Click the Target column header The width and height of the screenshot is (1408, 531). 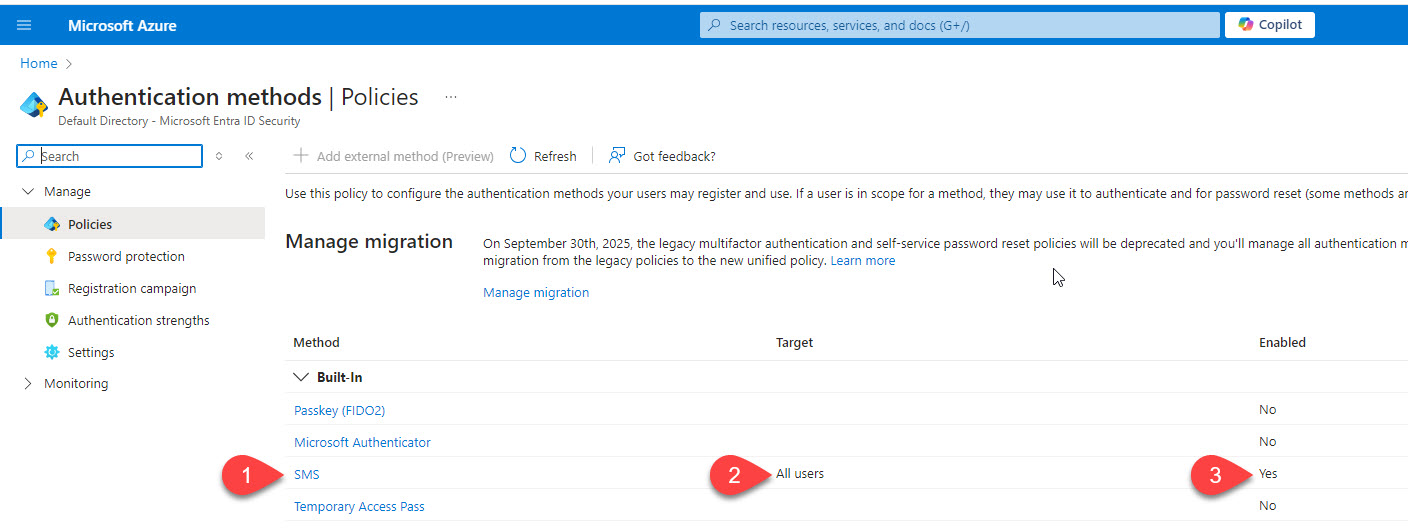pyautogui.click(x=794, y=342)
